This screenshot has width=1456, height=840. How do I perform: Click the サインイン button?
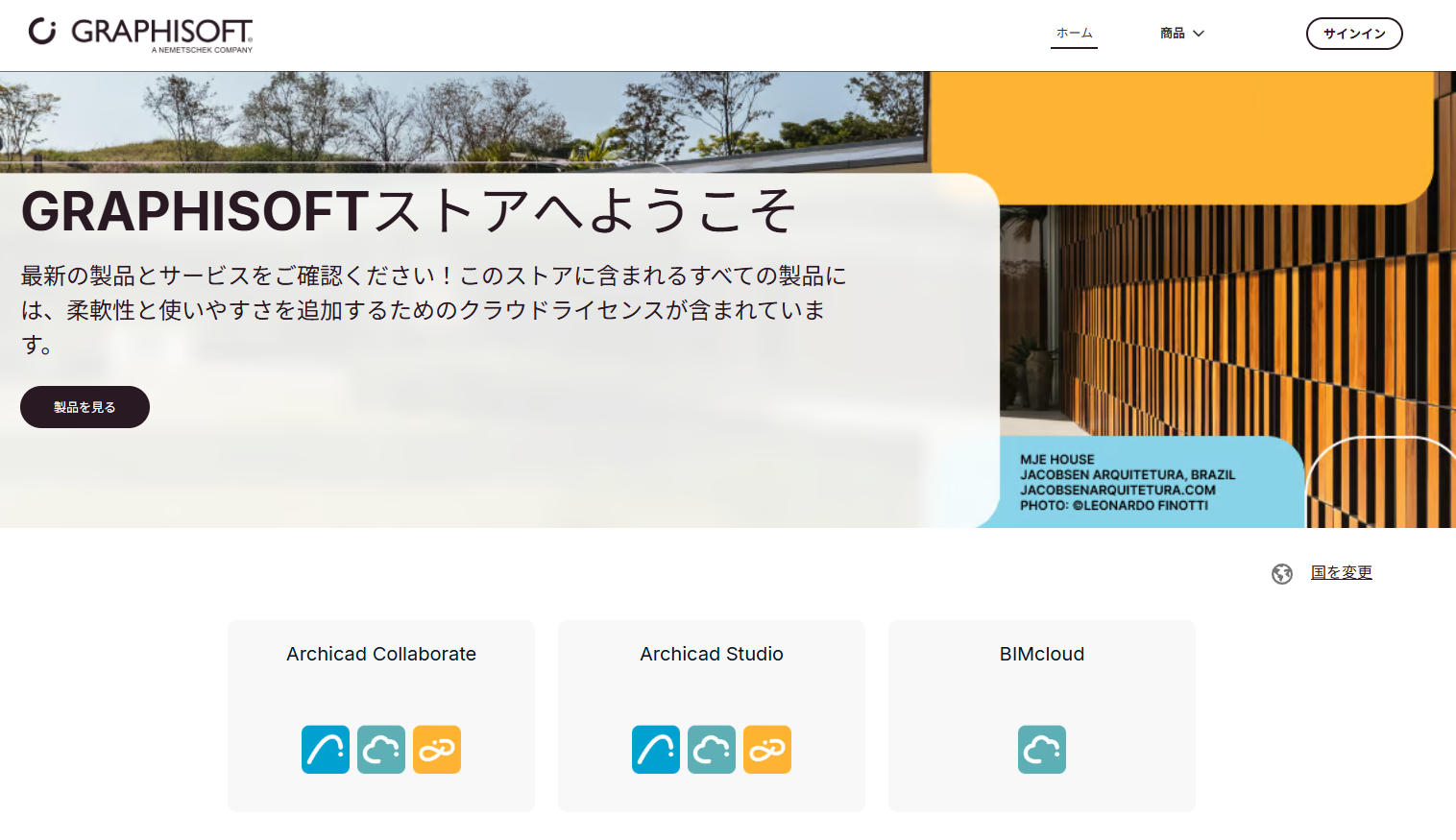(x=1354, y=34)
